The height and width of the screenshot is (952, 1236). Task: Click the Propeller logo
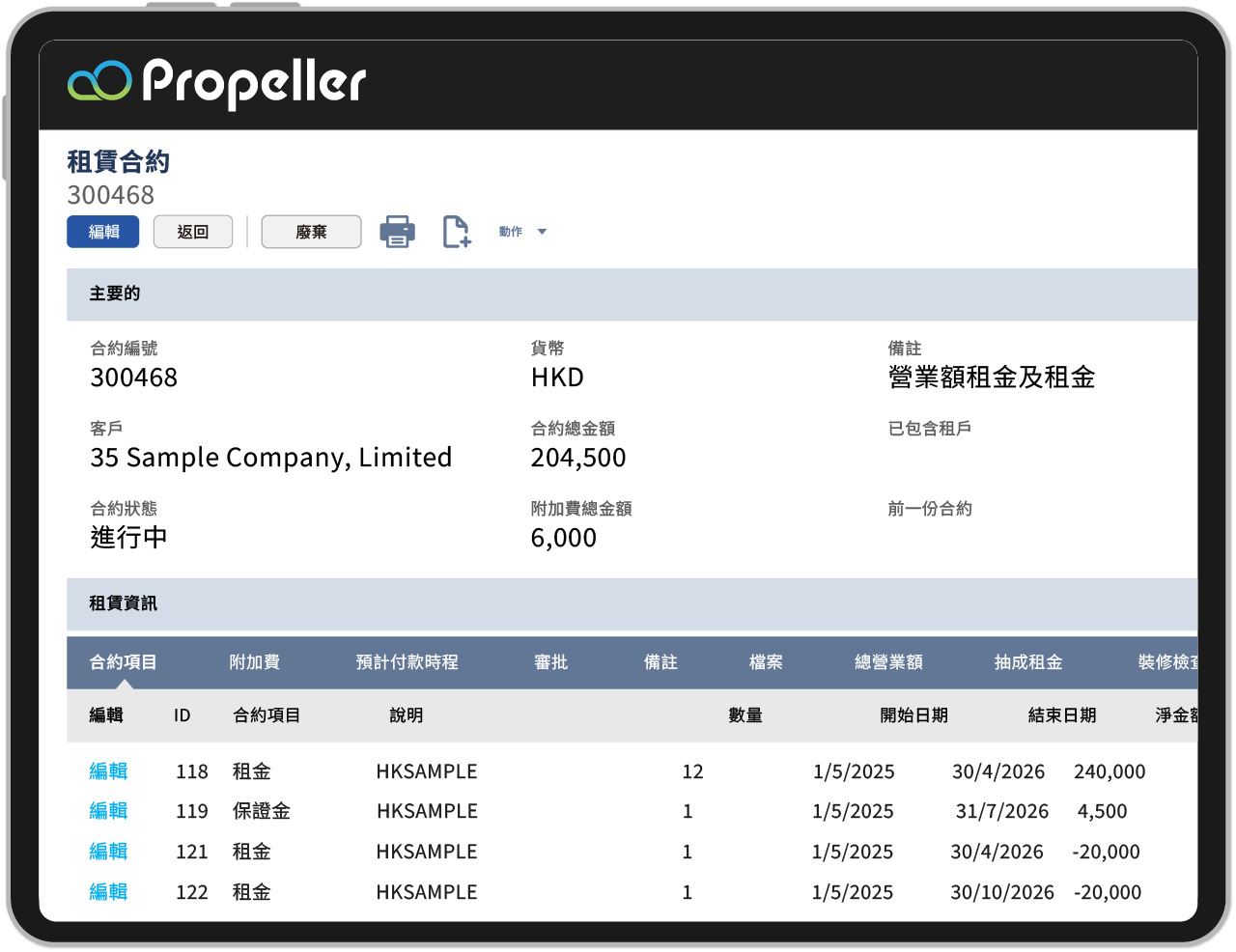pyautogui.click(x=217, y=83)
